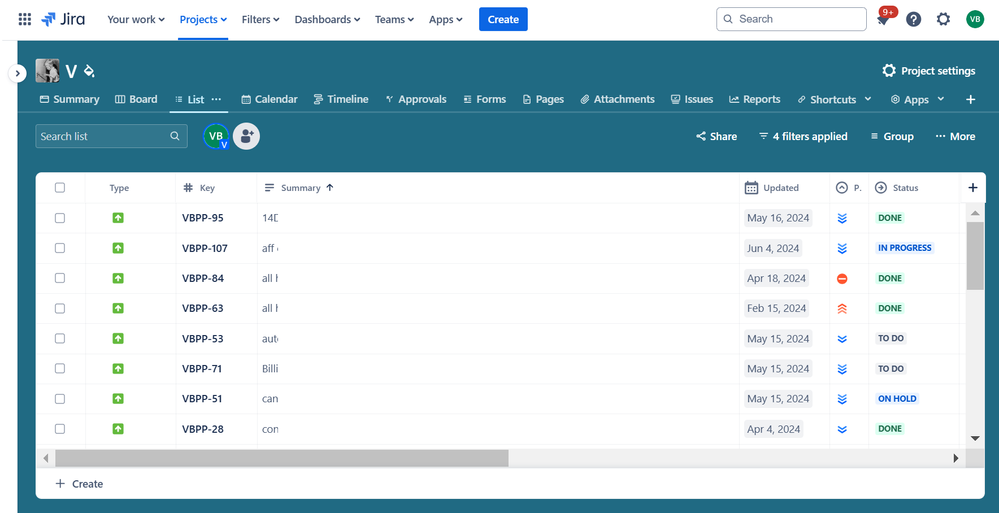Open the List tab more options
This screenshot has height=513, width=999.
216,99
